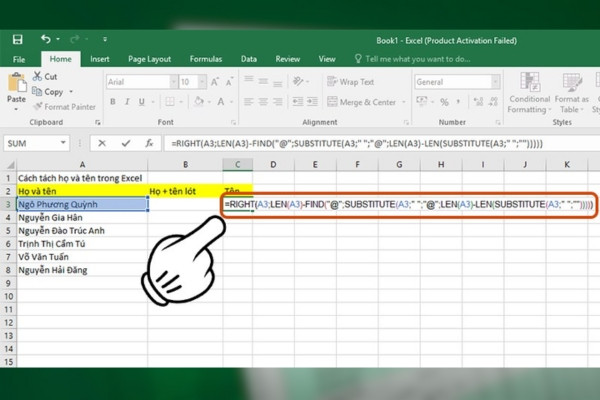The height and width of the screenshot is (400, 600).
Task: Click the Name Box showing SUM
Action: [x=36, y=144]
